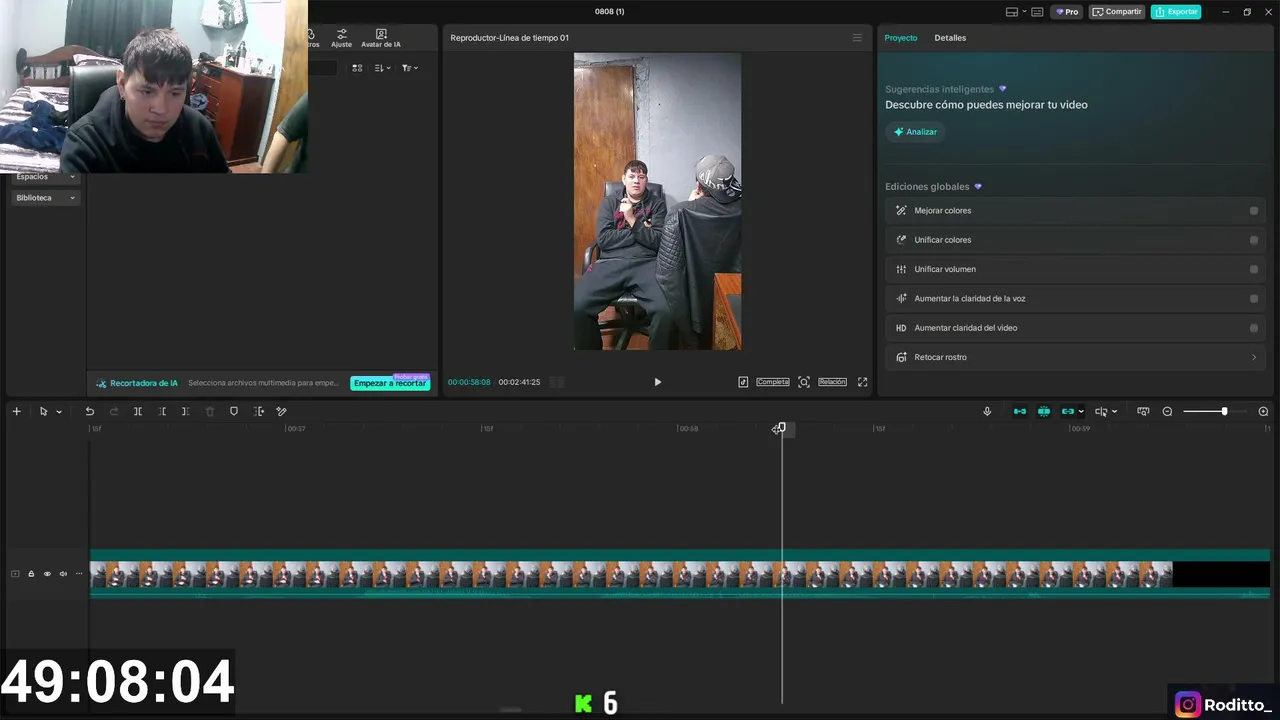1280x720 pixels.
Task: Expand dropdown beside the preview axis icon
Action: point(1114,412)
